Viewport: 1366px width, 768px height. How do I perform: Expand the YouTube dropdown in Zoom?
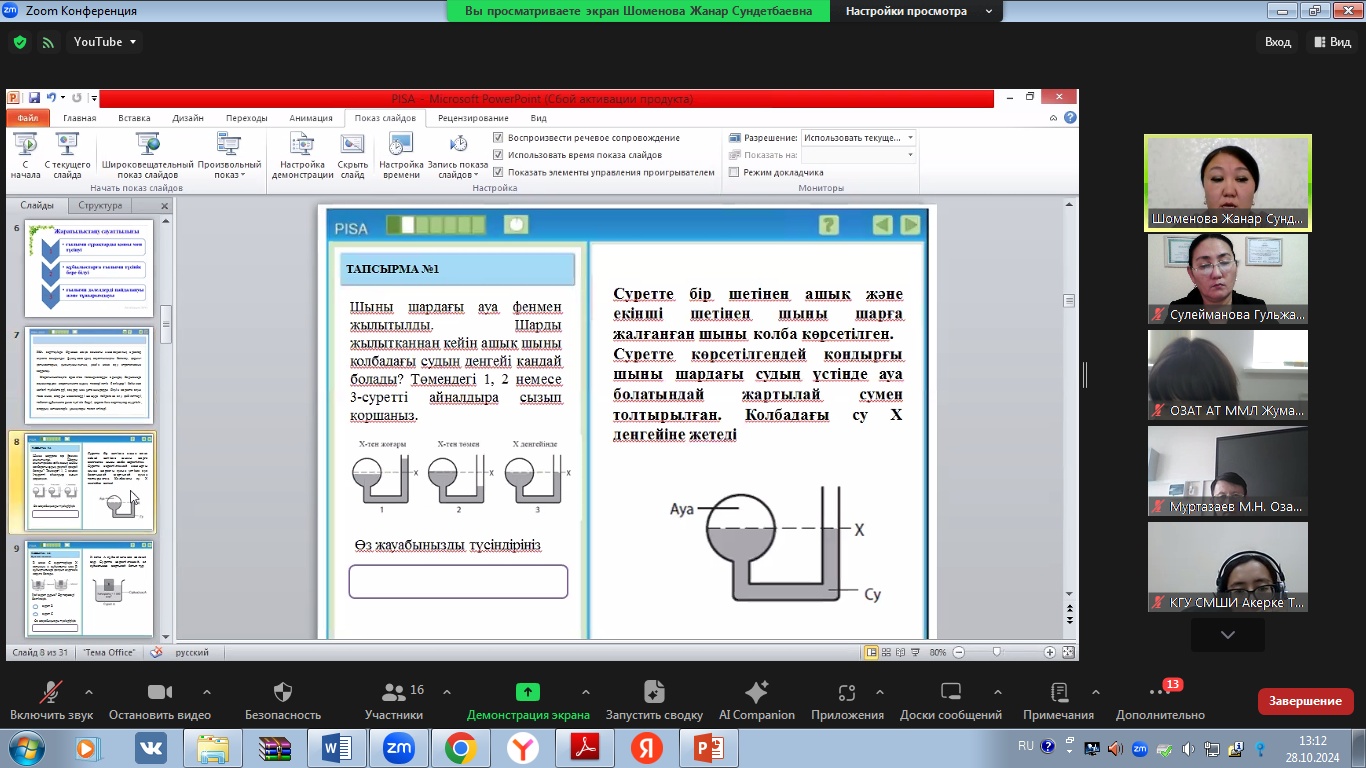click(x=106, y=42)
